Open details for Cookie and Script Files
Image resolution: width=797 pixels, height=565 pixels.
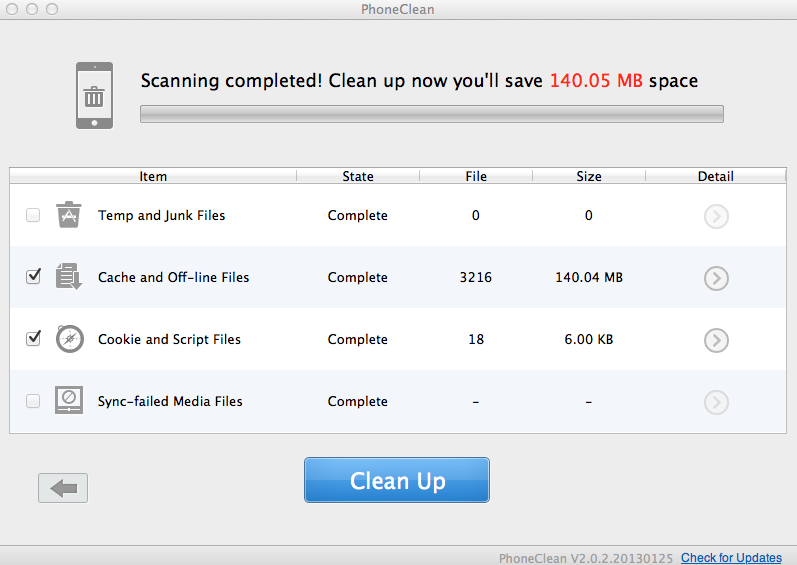716,340
